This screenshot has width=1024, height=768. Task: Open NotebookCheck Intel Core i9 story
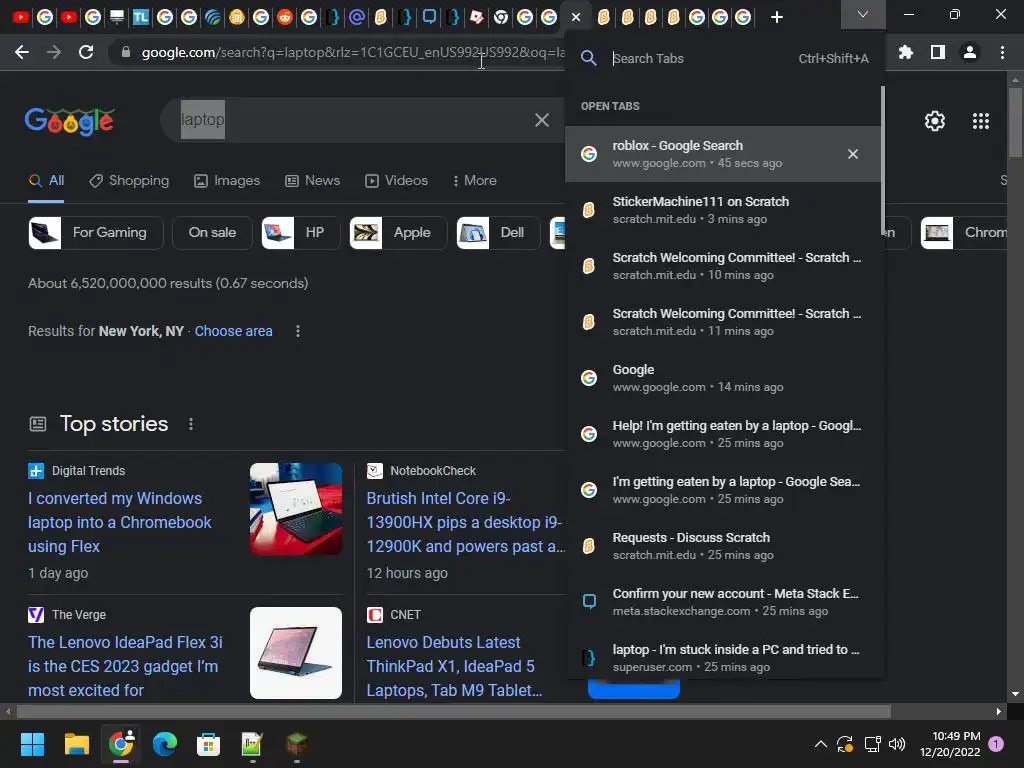pyautogui.click(x=466, y=522)
